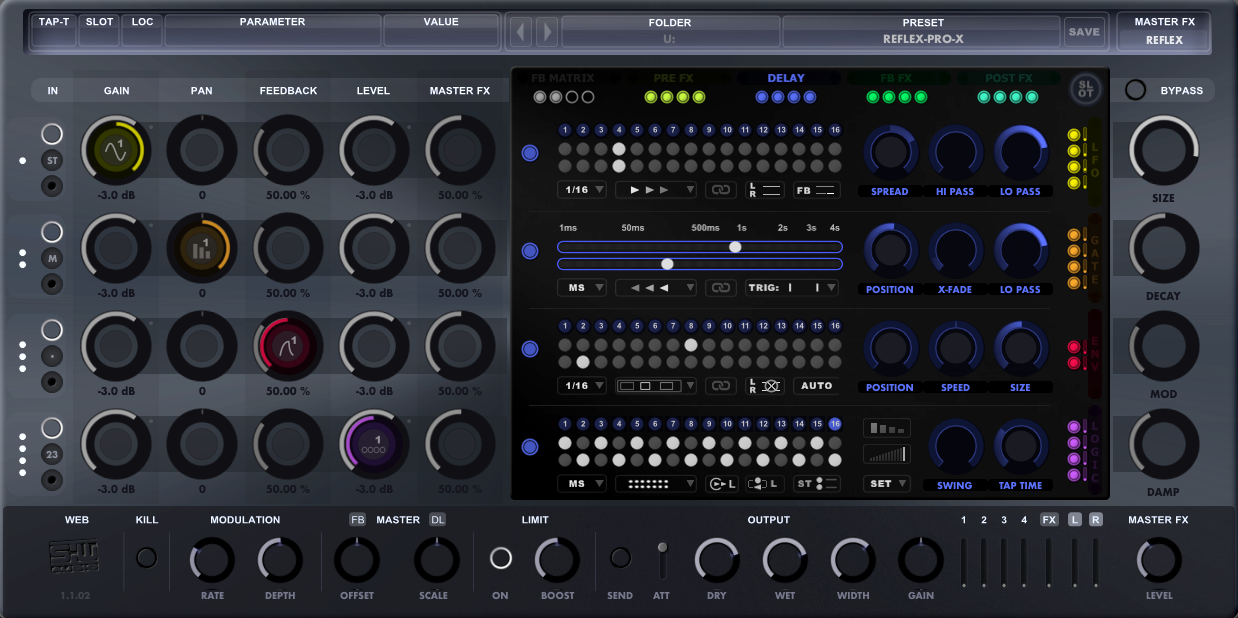Toggle the master BYPASS switch

pos(1135,89)
